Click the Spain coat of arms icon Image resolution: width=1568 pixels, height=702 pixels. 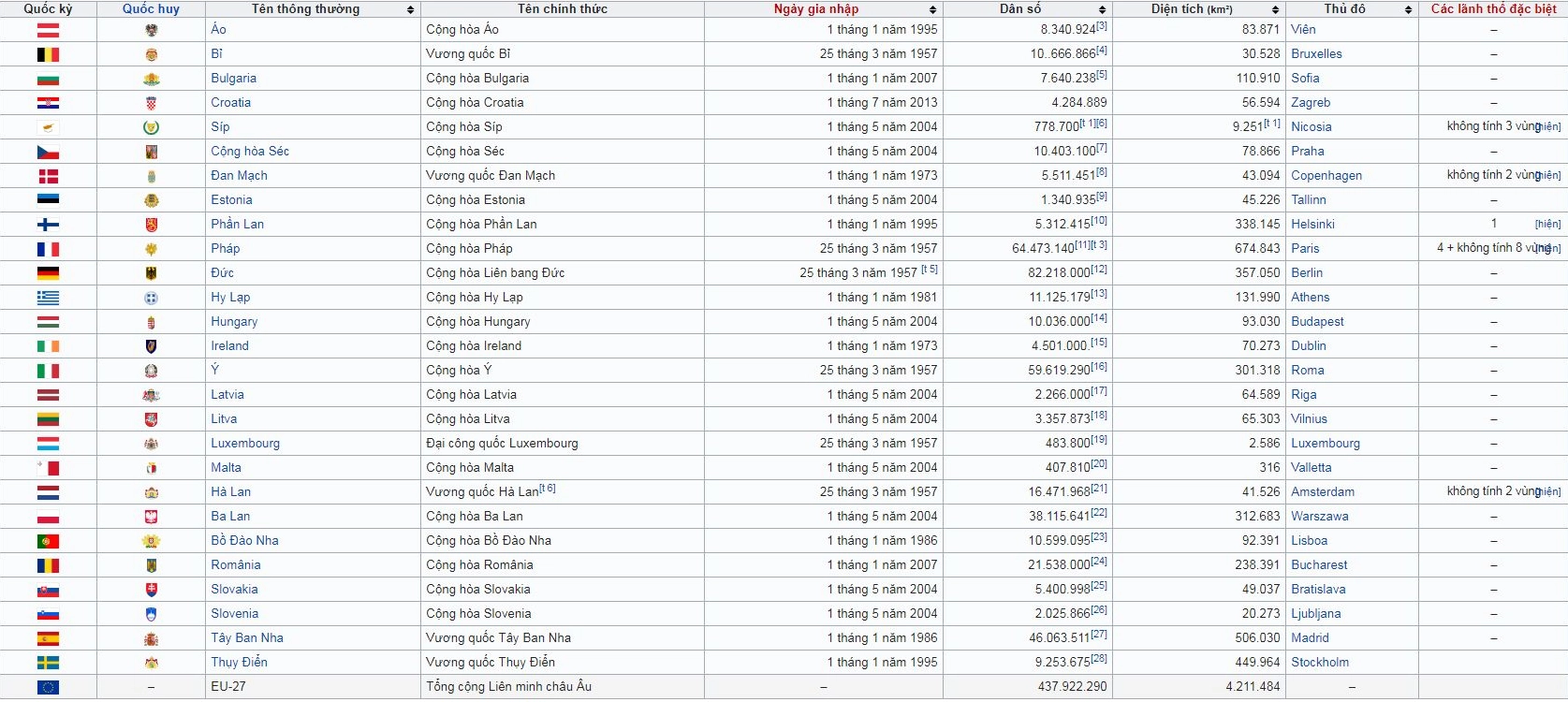(151, 638)
